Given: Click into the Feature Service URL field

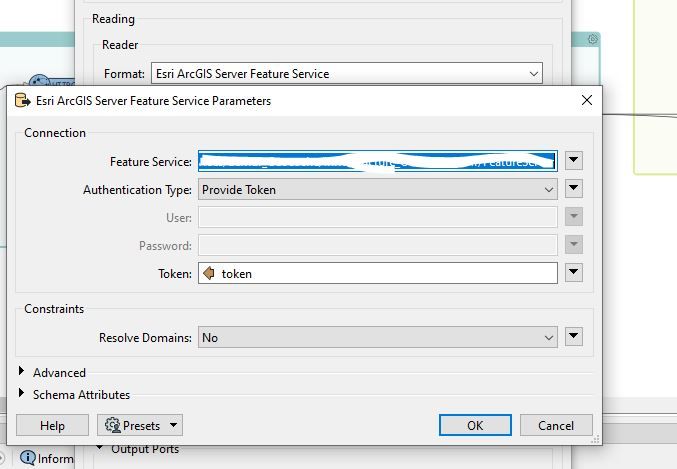Looking at the screenshot, I should tap(376, 160).
